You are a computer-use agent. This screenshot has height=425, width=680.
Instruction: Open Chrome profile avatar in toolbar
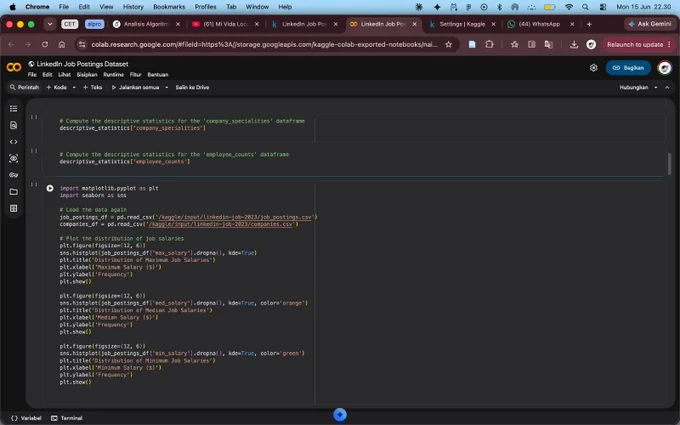point(591,44)
